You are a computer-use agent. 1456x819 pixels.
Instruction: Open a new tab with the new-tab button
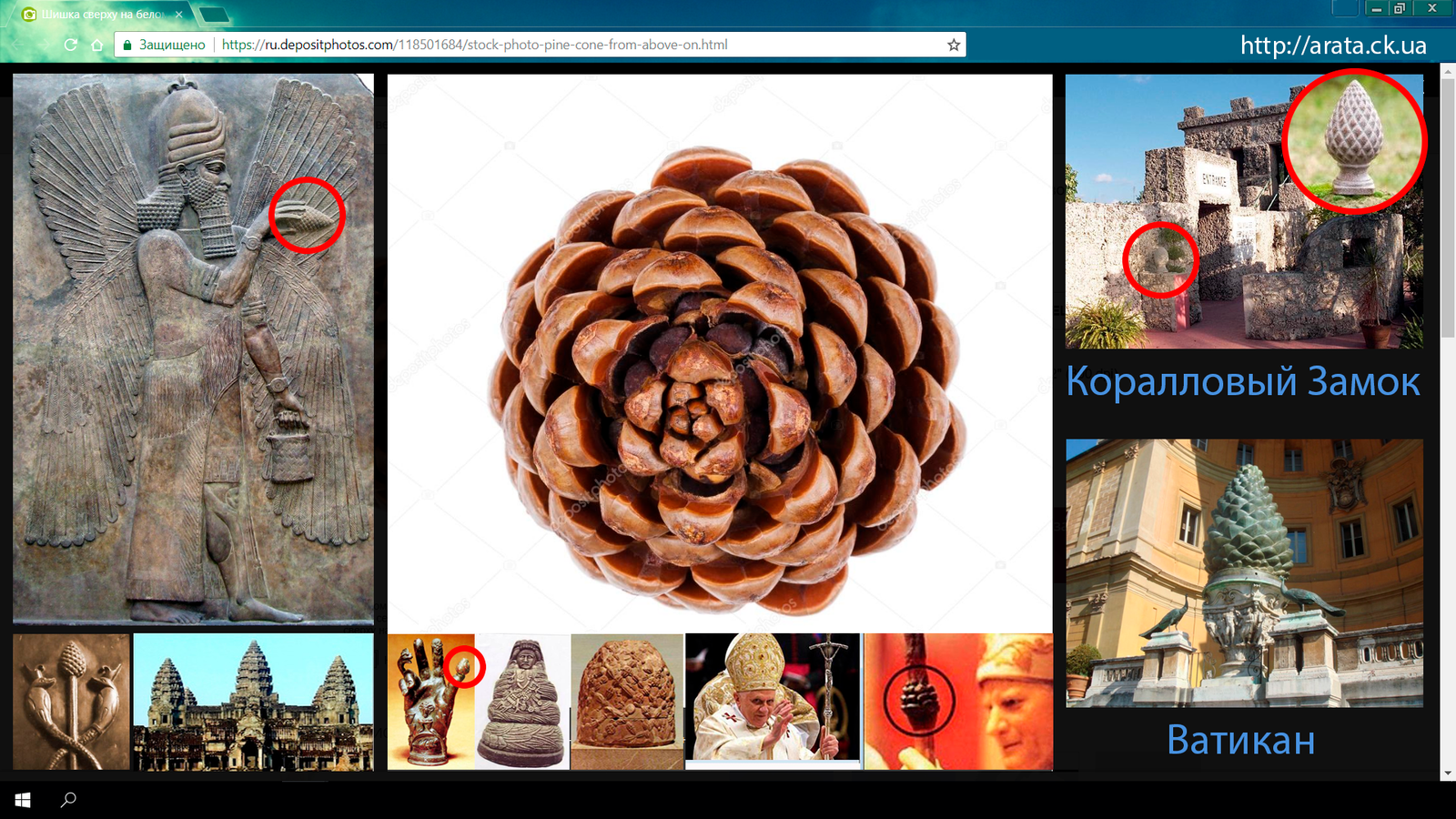point(213,15)
